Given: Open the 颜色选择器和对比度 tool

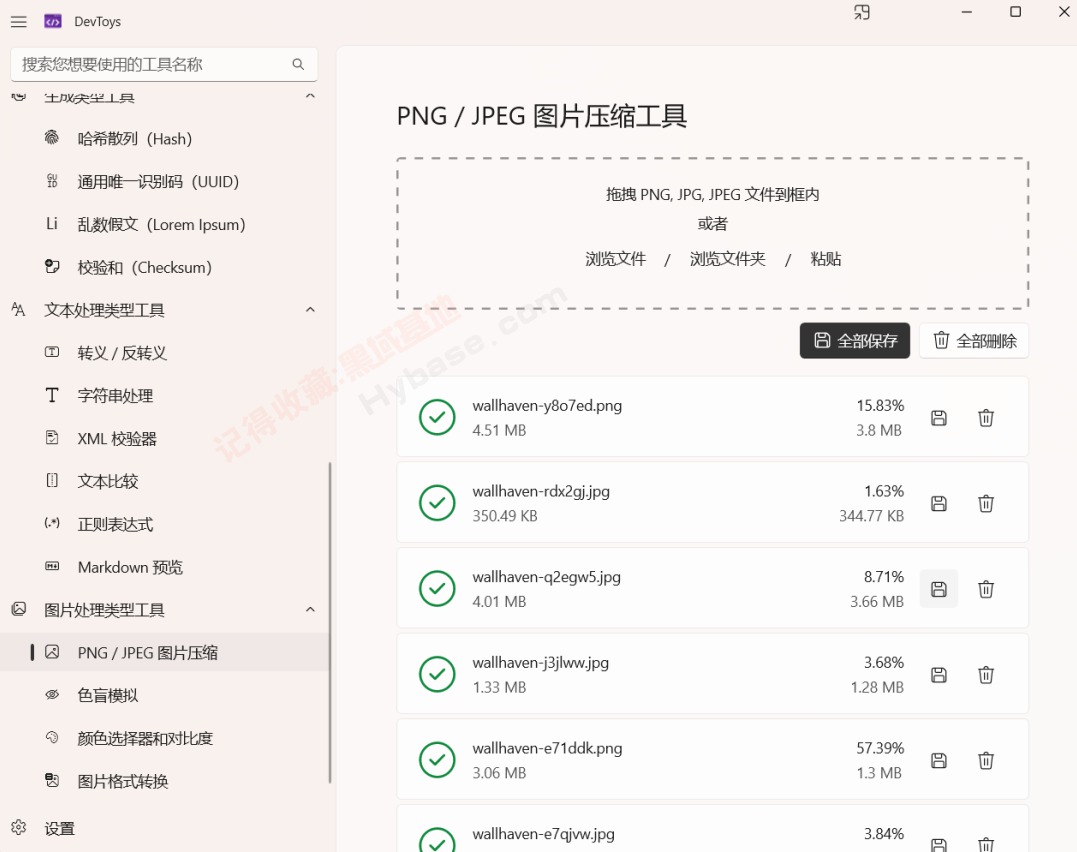Looking at the screenshot, I should pyautogui.click(x=165, y=738).
